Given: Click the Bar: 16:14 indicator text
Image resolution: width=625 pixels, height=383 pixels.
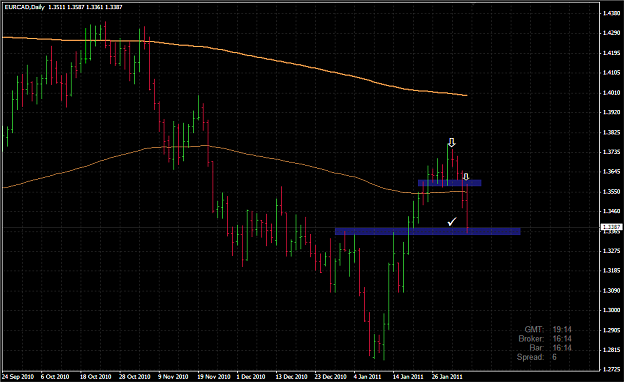Looking at the screenshot, I should (550, 348).
